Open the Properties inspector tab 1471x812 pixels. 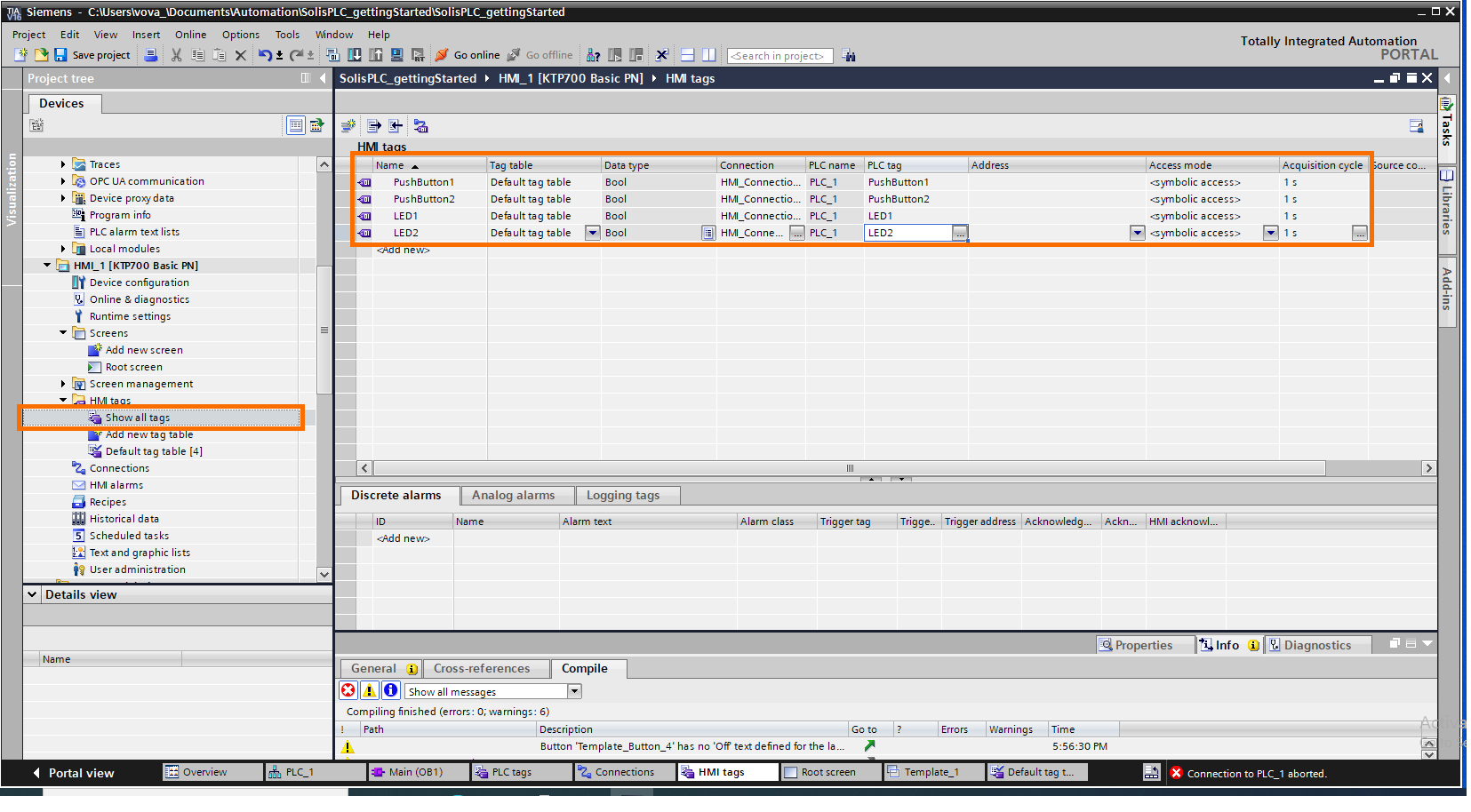[x=1144, y=645]
